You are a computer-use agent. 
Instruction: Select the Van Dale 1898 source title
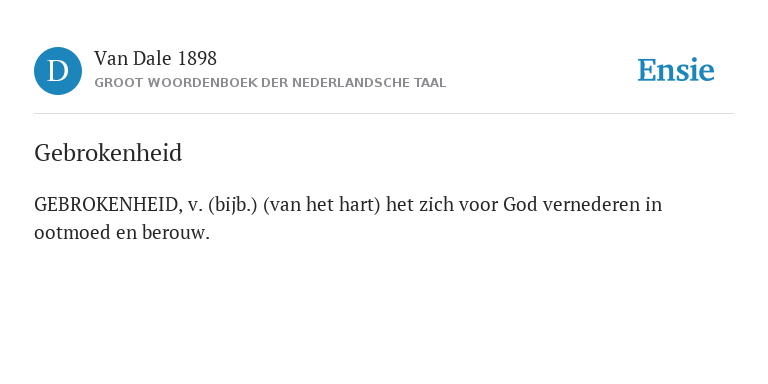155,59
